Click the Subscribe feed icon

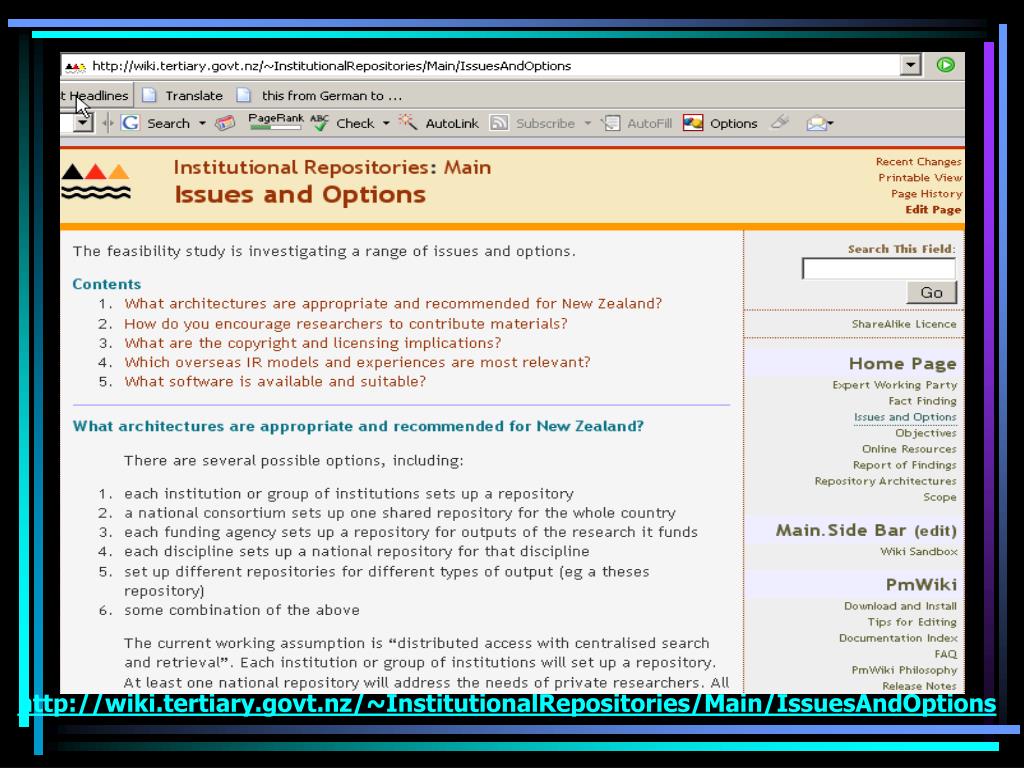point(499,123)
